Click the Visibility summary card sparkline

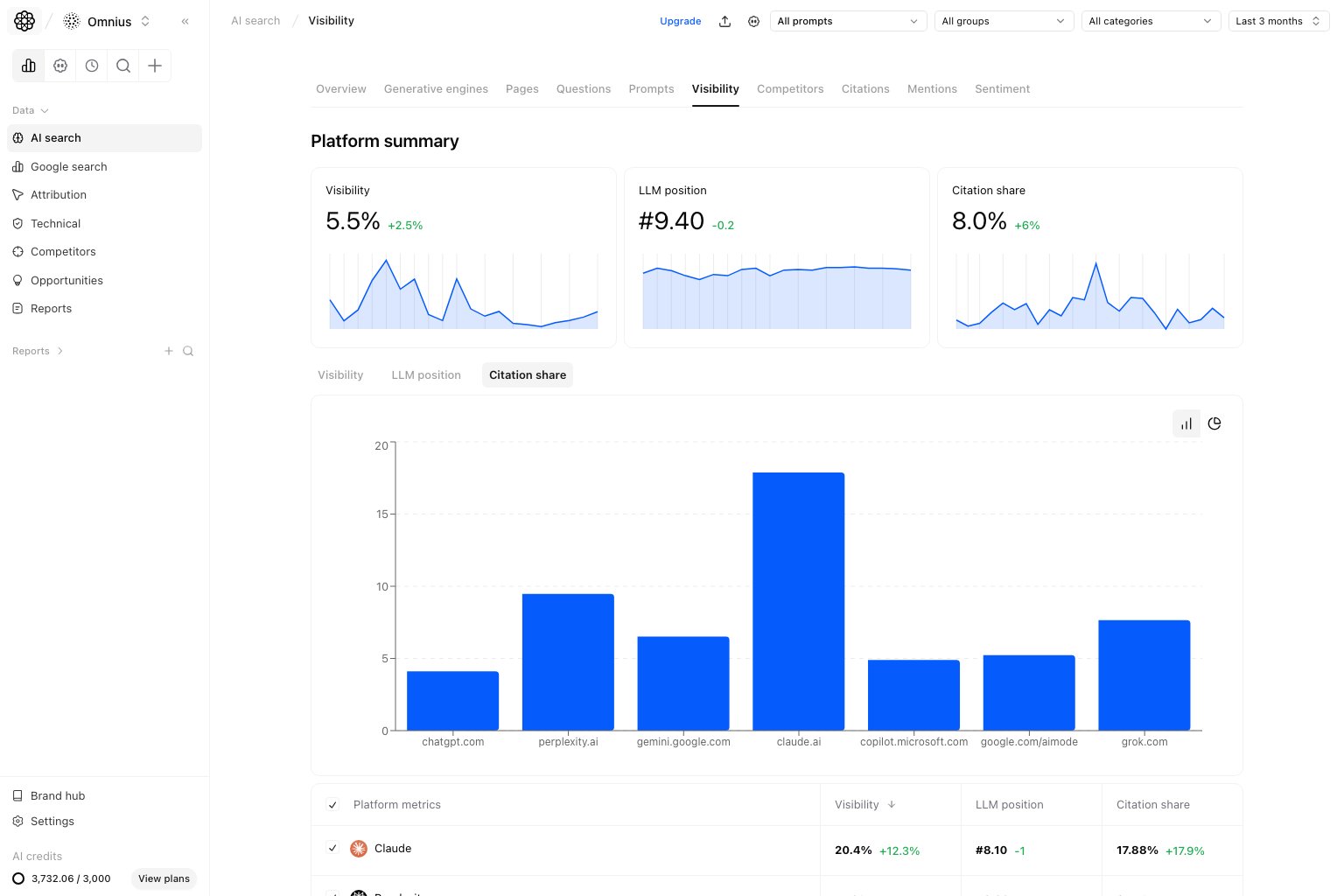[464, 291]
